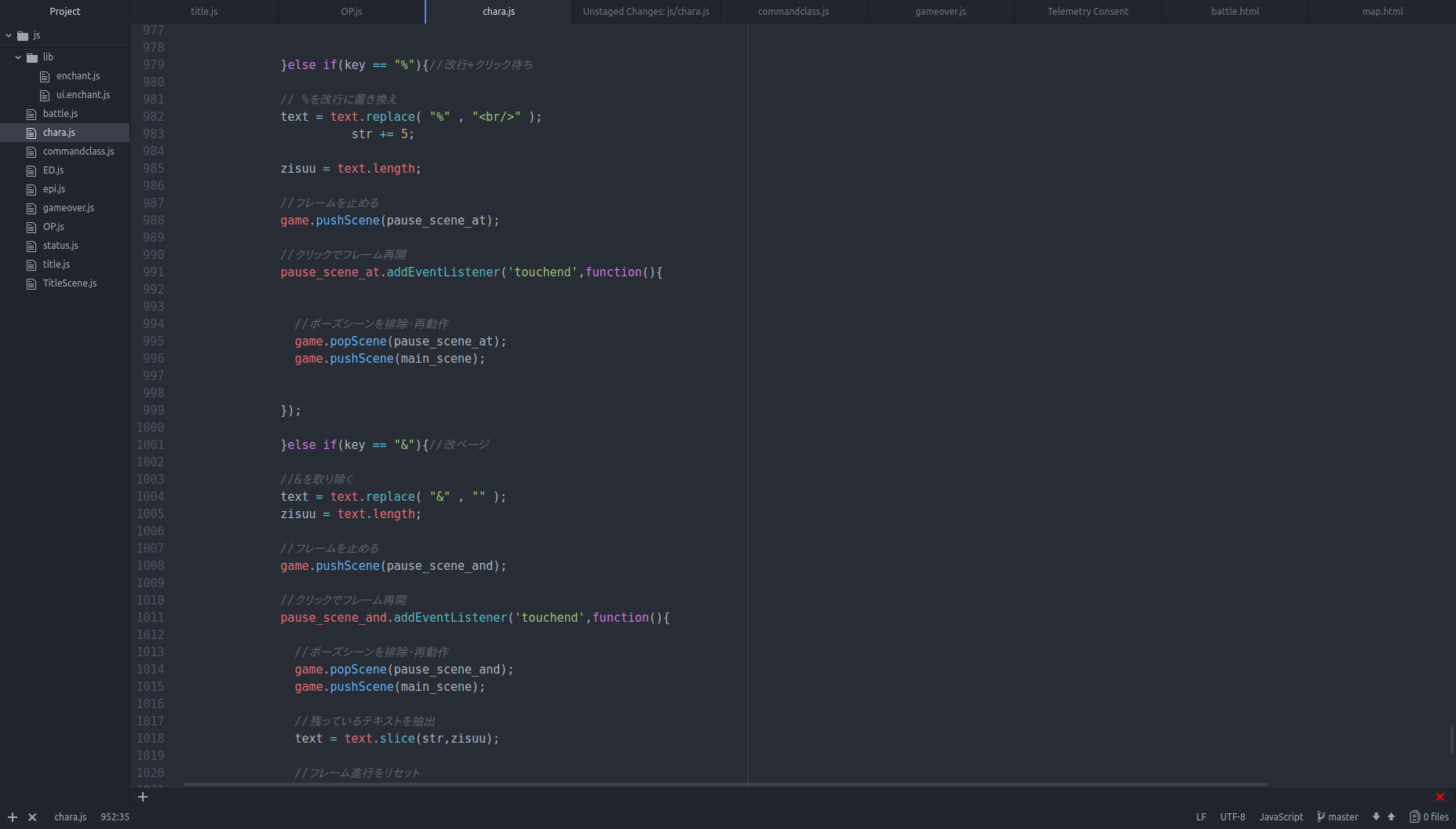Open status.js from the project tree
Image resolution: width=1456 pixels, height=829 pixels.
point(60,246)
